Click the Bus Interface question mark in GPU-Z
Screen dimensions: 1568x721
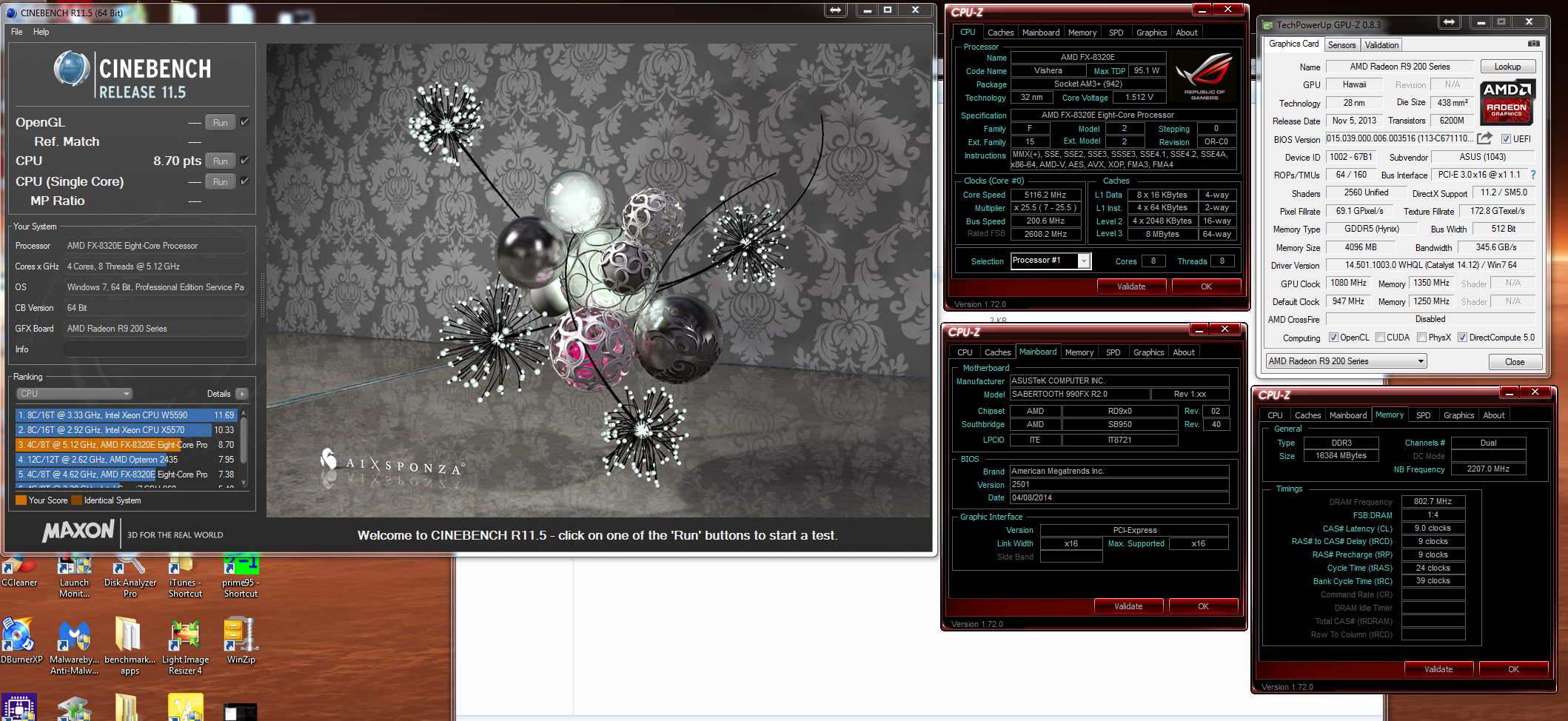click(1532, 175)
